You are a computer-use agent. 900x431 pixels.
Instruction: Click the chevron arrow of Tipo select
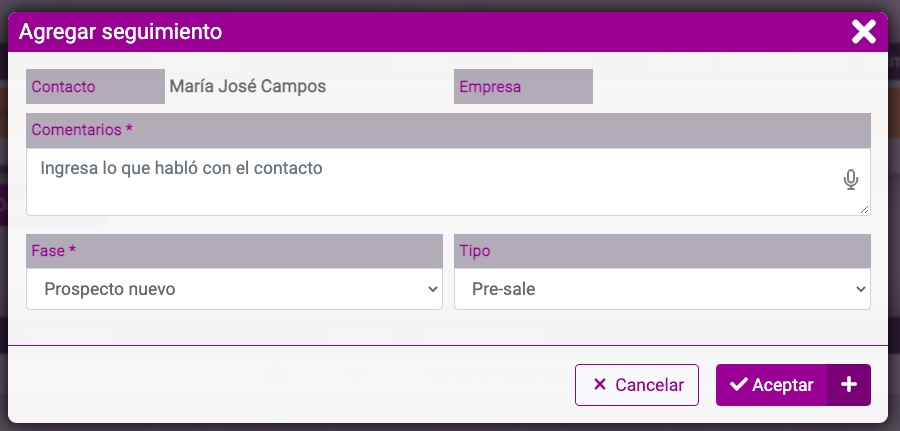pos(861,289)
